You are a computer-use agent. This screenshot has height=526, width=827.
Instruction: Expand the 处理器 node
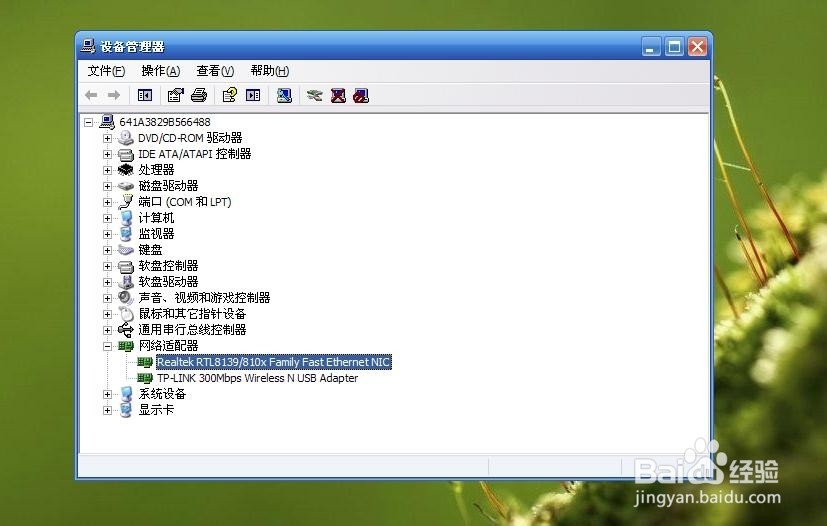coord(107,170)
